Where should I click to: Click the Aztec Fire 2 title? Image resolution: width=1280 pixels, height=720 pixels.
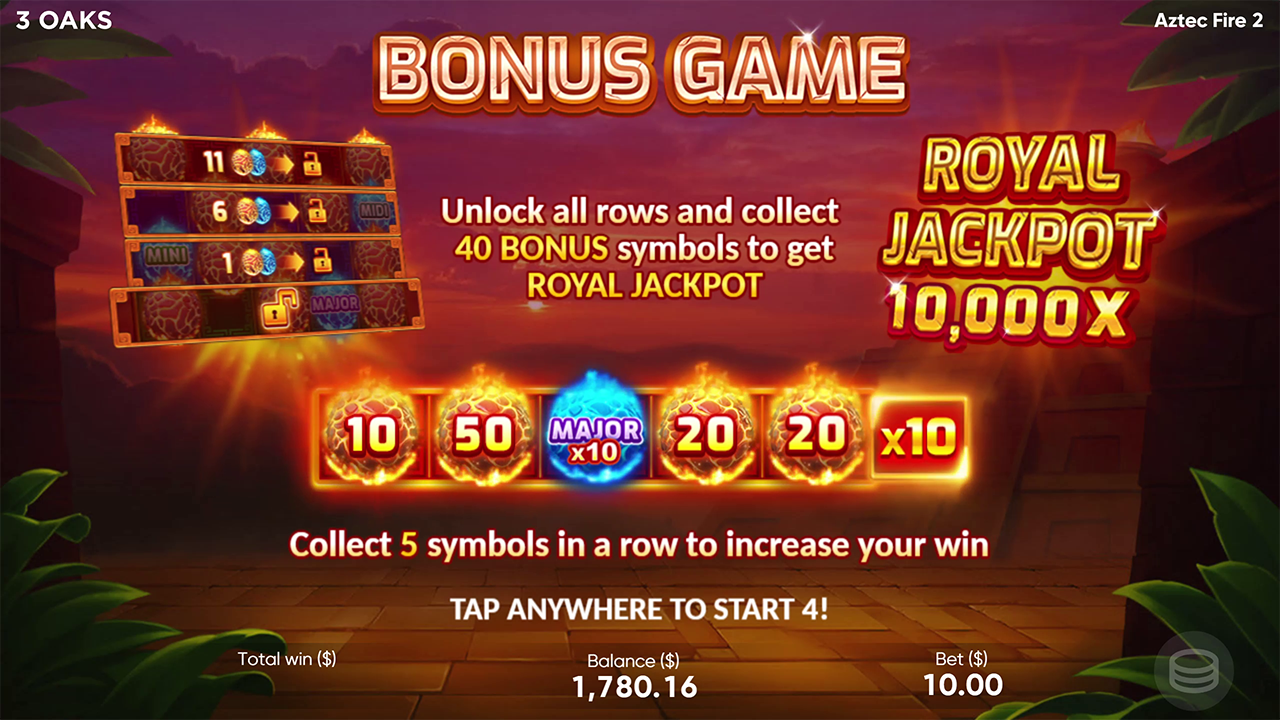1208,20
